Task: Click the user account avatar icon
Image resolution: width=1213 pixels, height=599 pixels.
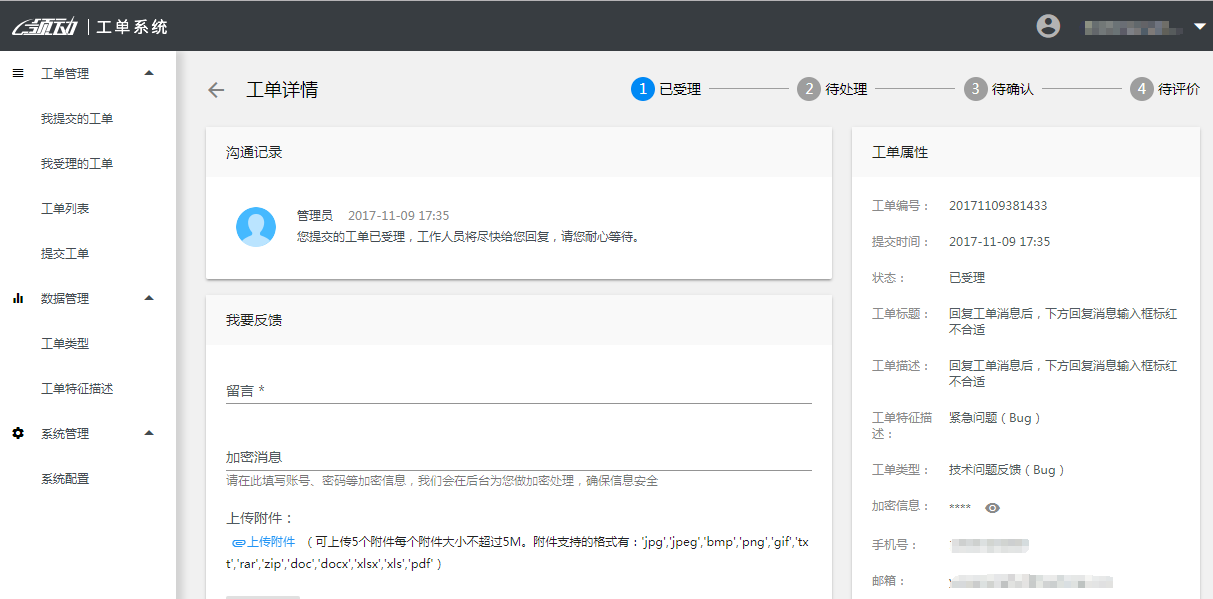Action: coord(1048,26)
